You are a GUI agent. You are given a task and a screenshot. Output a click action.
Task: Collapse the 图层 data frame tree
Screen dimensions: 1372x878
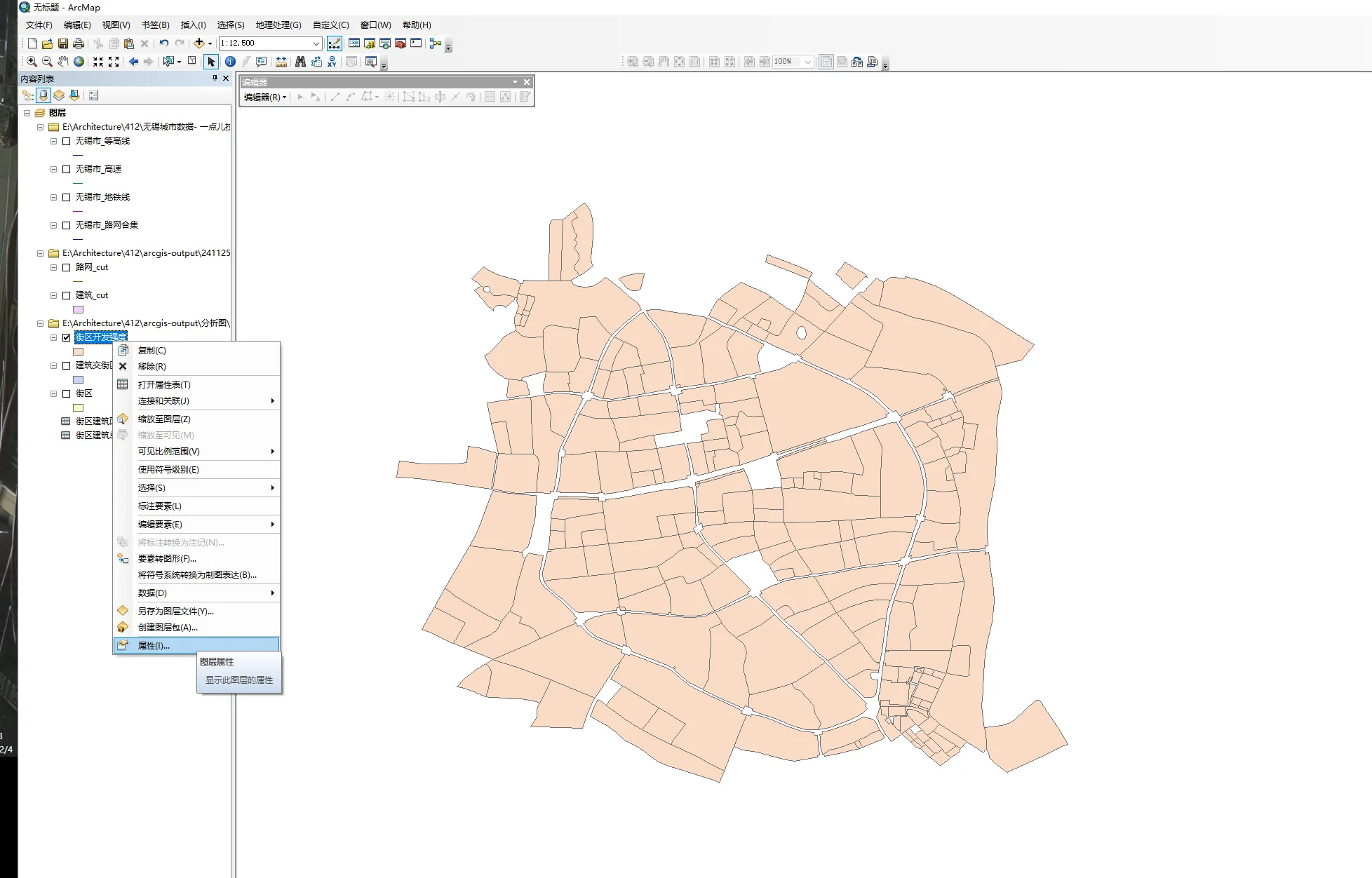click(x=27, y=113)
